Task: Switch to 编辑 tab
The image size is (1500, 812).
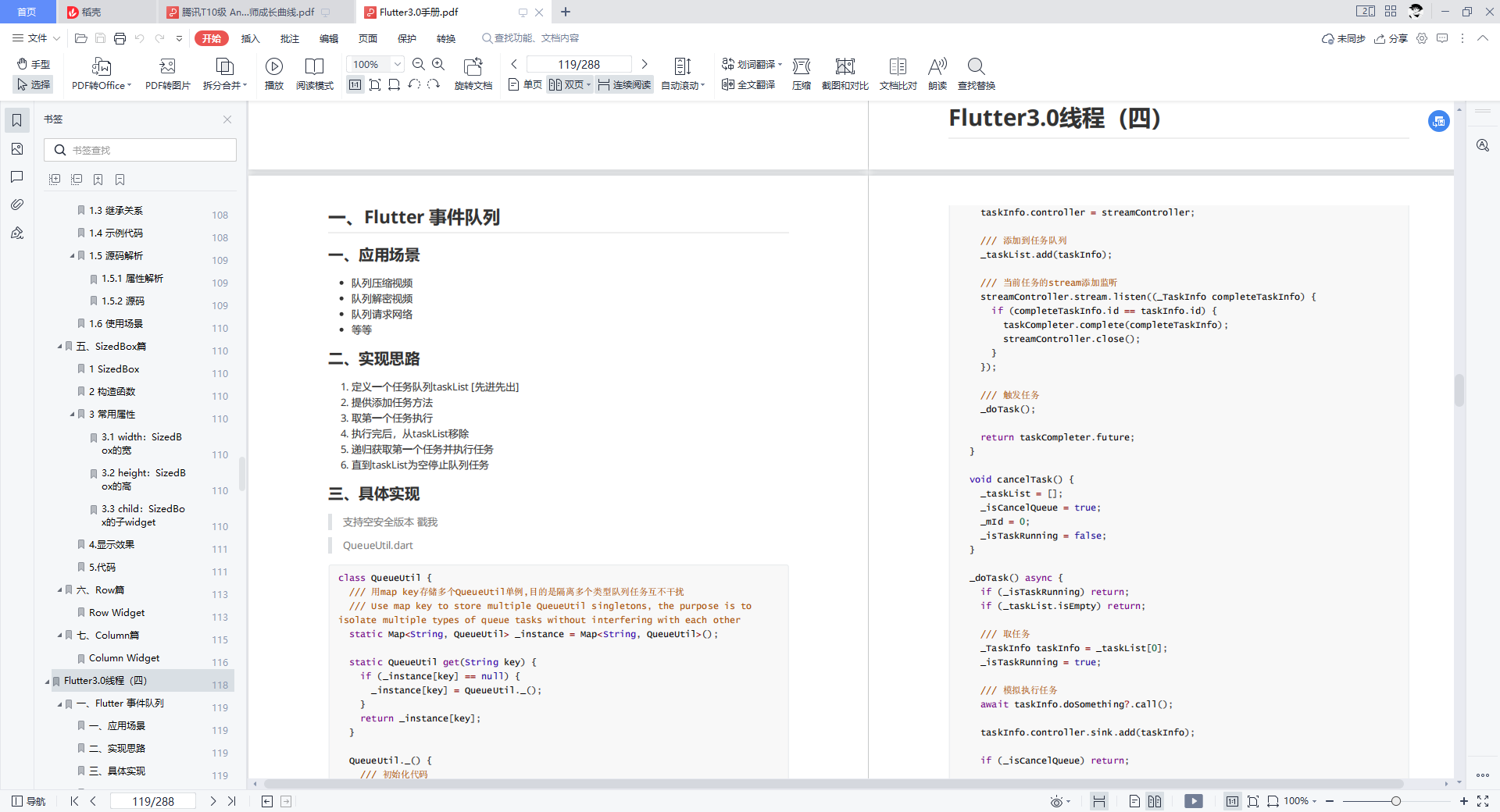Action: click(328, 38)
